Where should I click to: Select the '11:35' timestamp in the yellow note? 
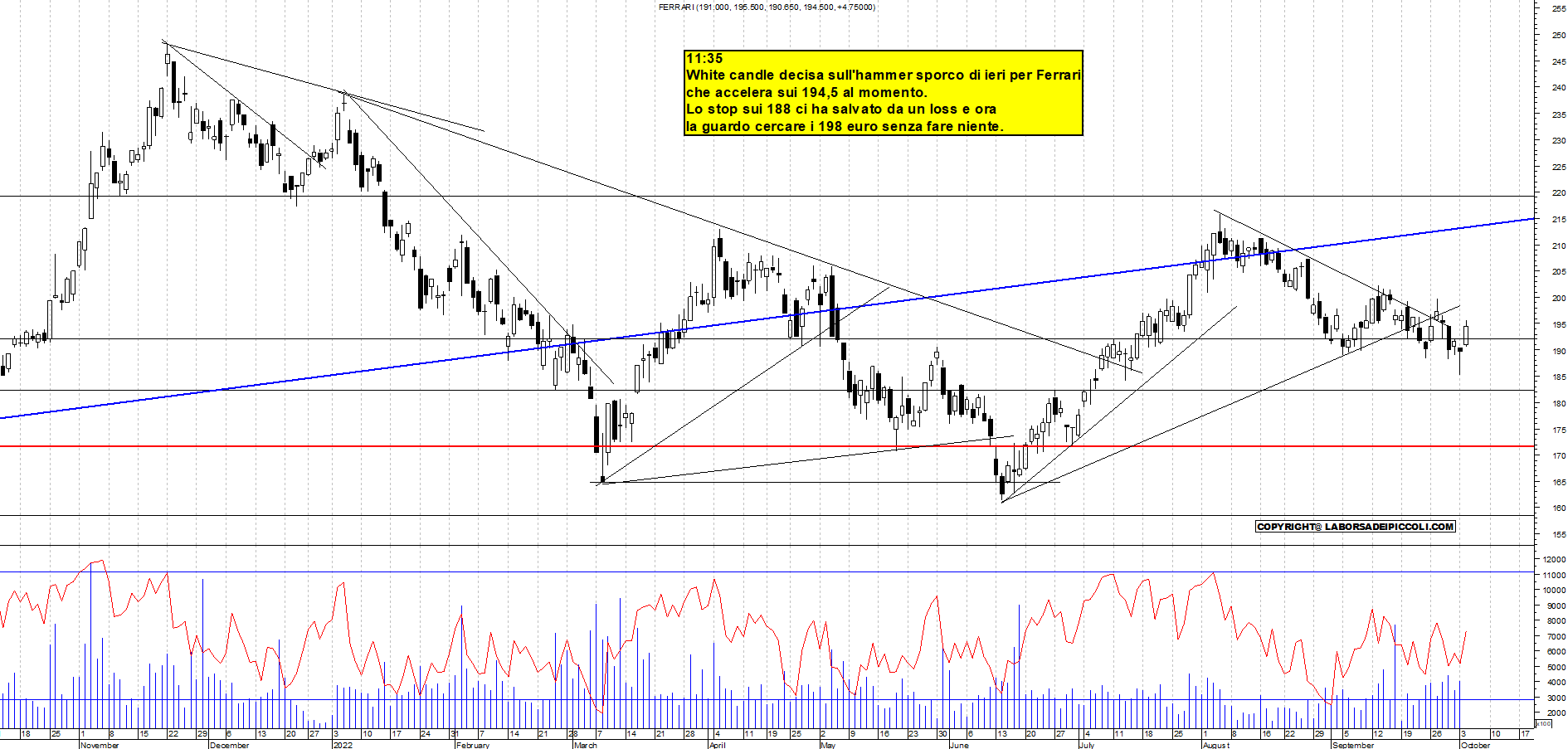704,58
